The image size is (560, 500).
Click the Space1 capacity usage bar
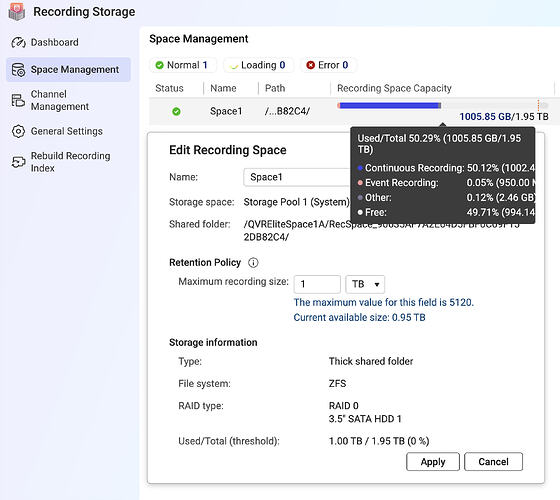click(x=442, y=106)
